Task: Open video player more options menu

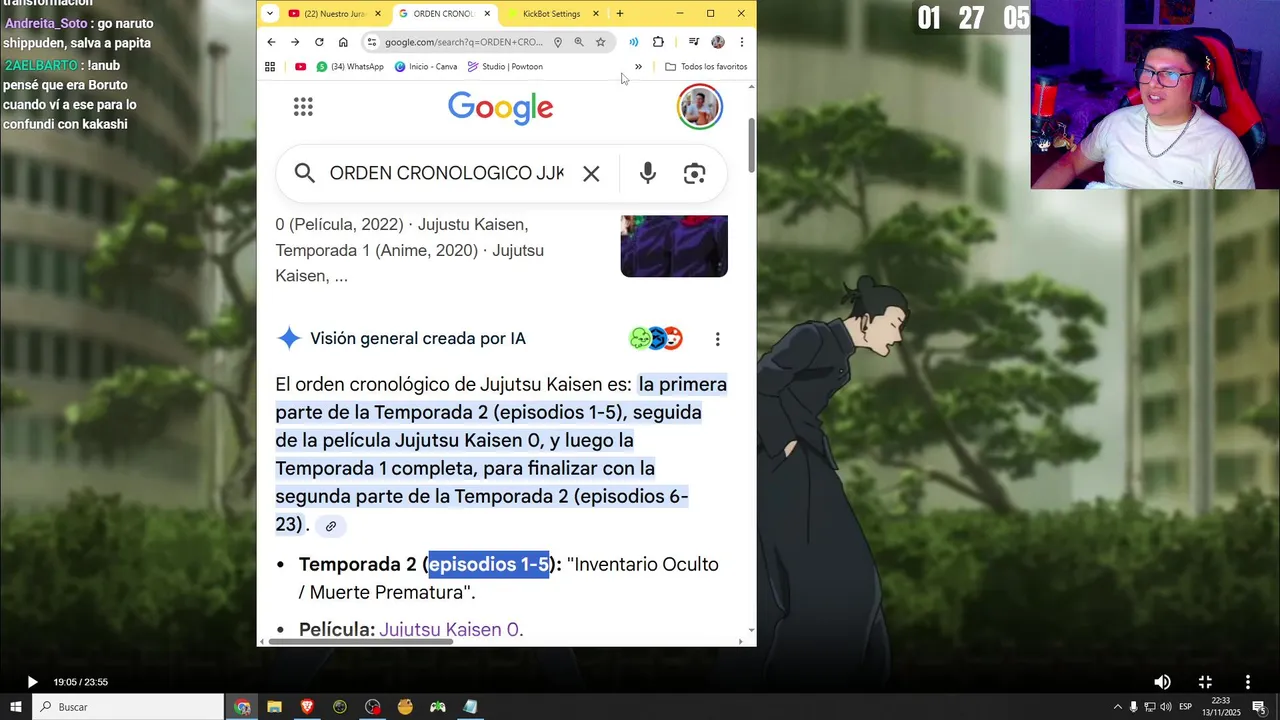Action: click(1247, 682)
